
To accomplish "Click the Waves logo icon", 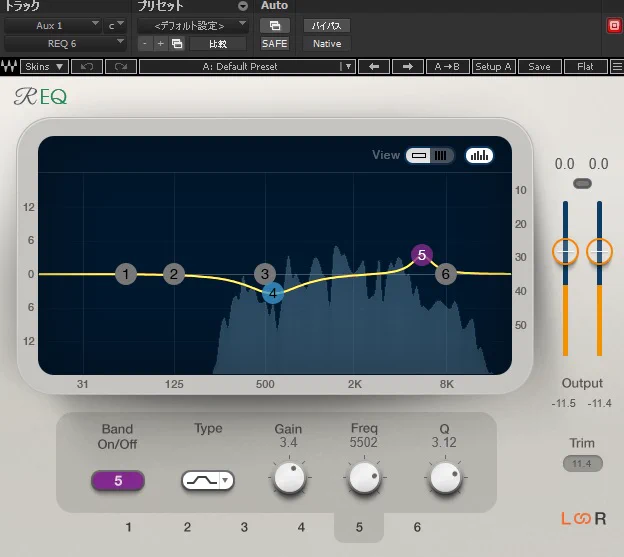I will click(9, 66).
